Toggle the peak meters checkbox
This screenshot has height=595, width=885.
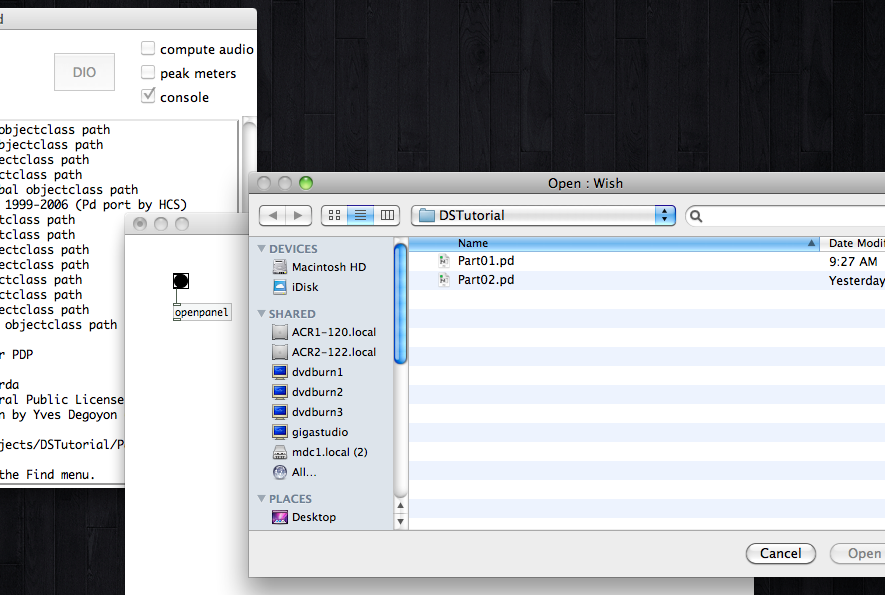[x=148, y=73]
